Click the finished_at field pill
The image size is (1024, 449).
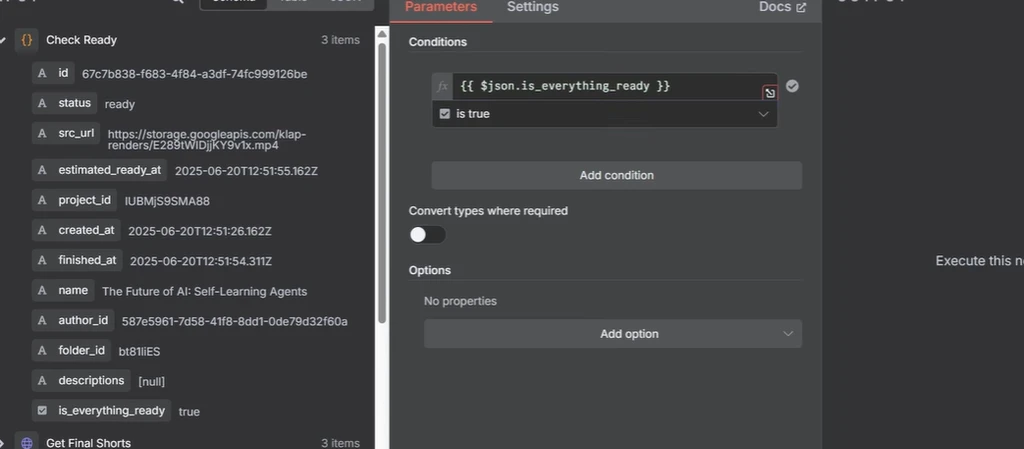[x=77, y=260]
